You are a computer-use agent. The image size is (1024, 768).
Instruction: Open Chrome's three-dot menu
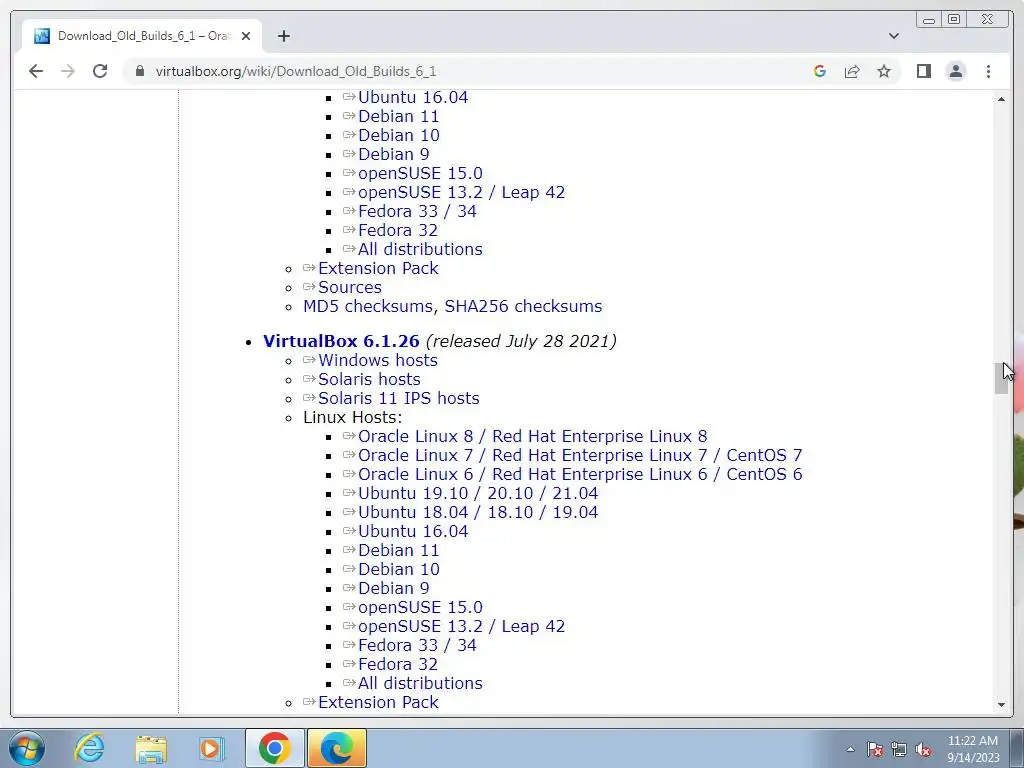[988, 71]
